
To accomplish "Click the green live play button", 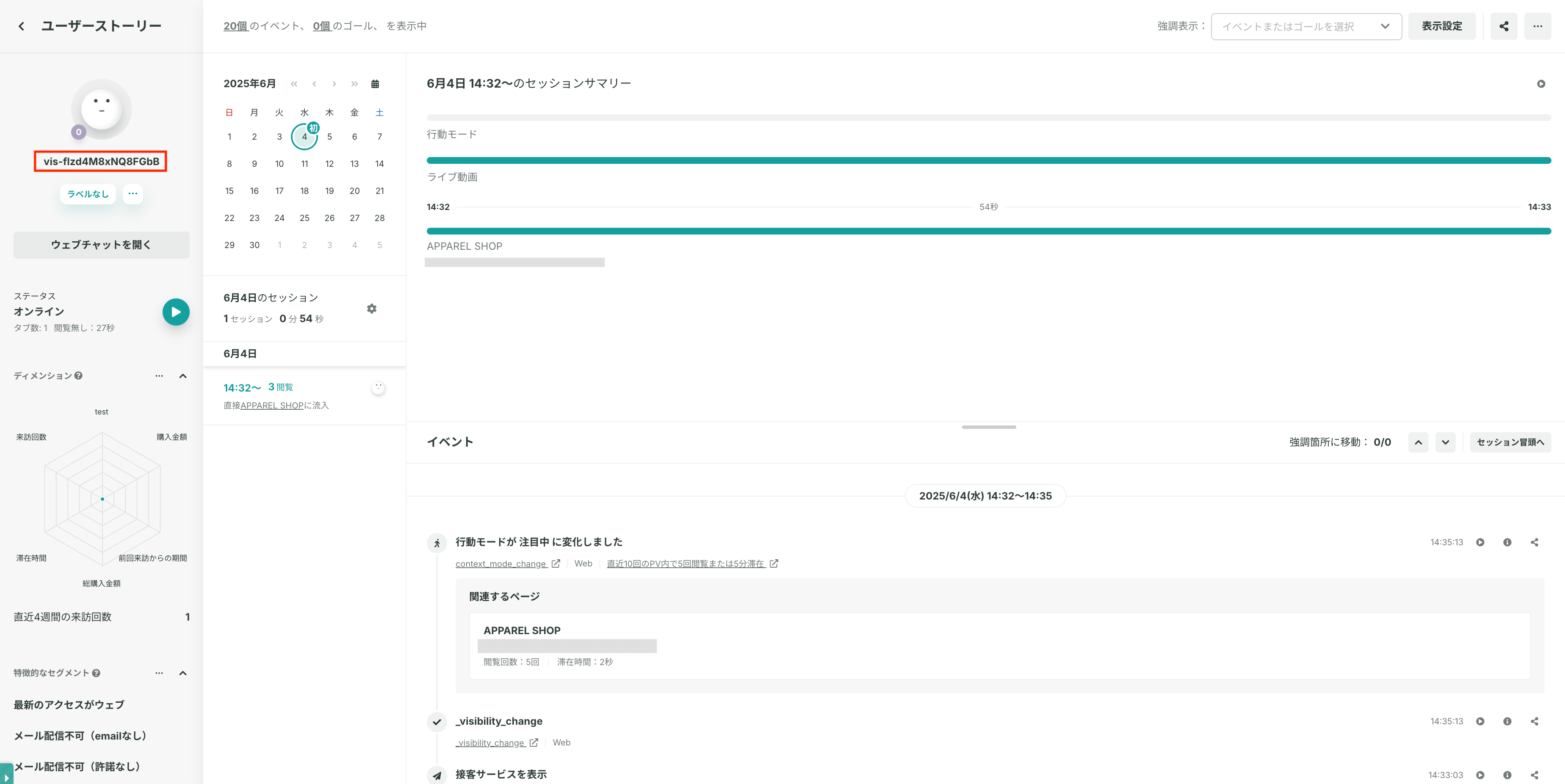I will pyautogui.click(x=176, y=312).
